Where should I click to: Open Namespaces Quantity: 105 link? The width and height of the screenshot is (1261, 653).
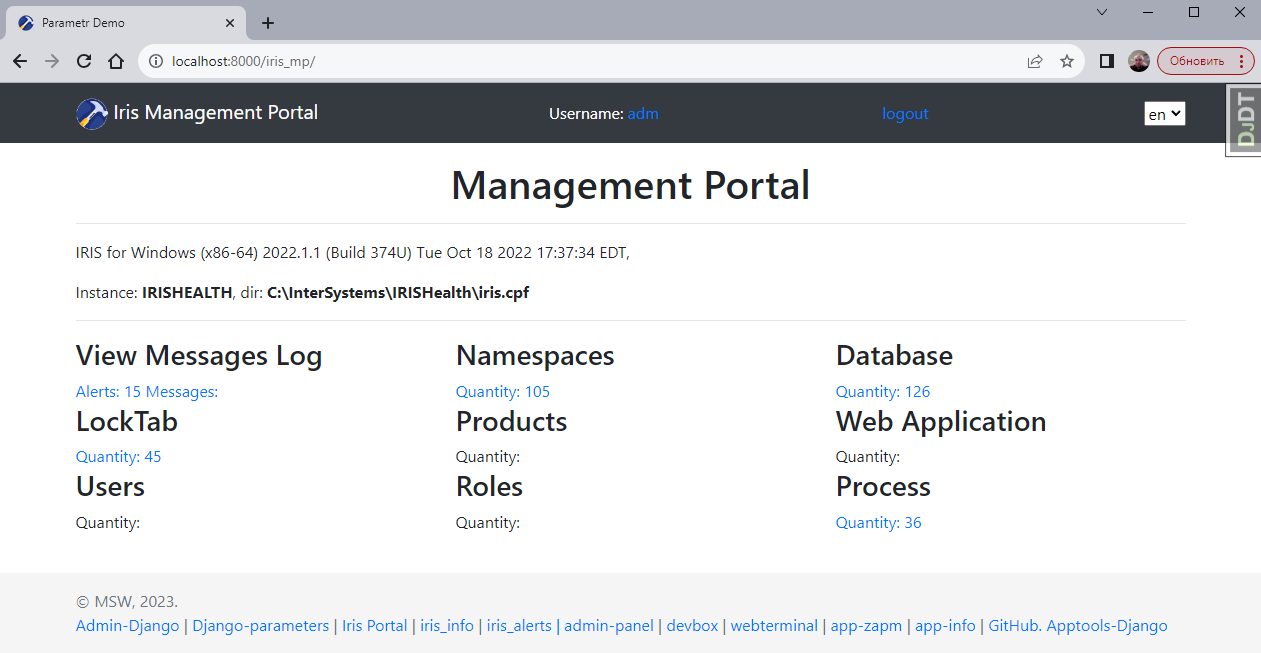tap(503, 392)
